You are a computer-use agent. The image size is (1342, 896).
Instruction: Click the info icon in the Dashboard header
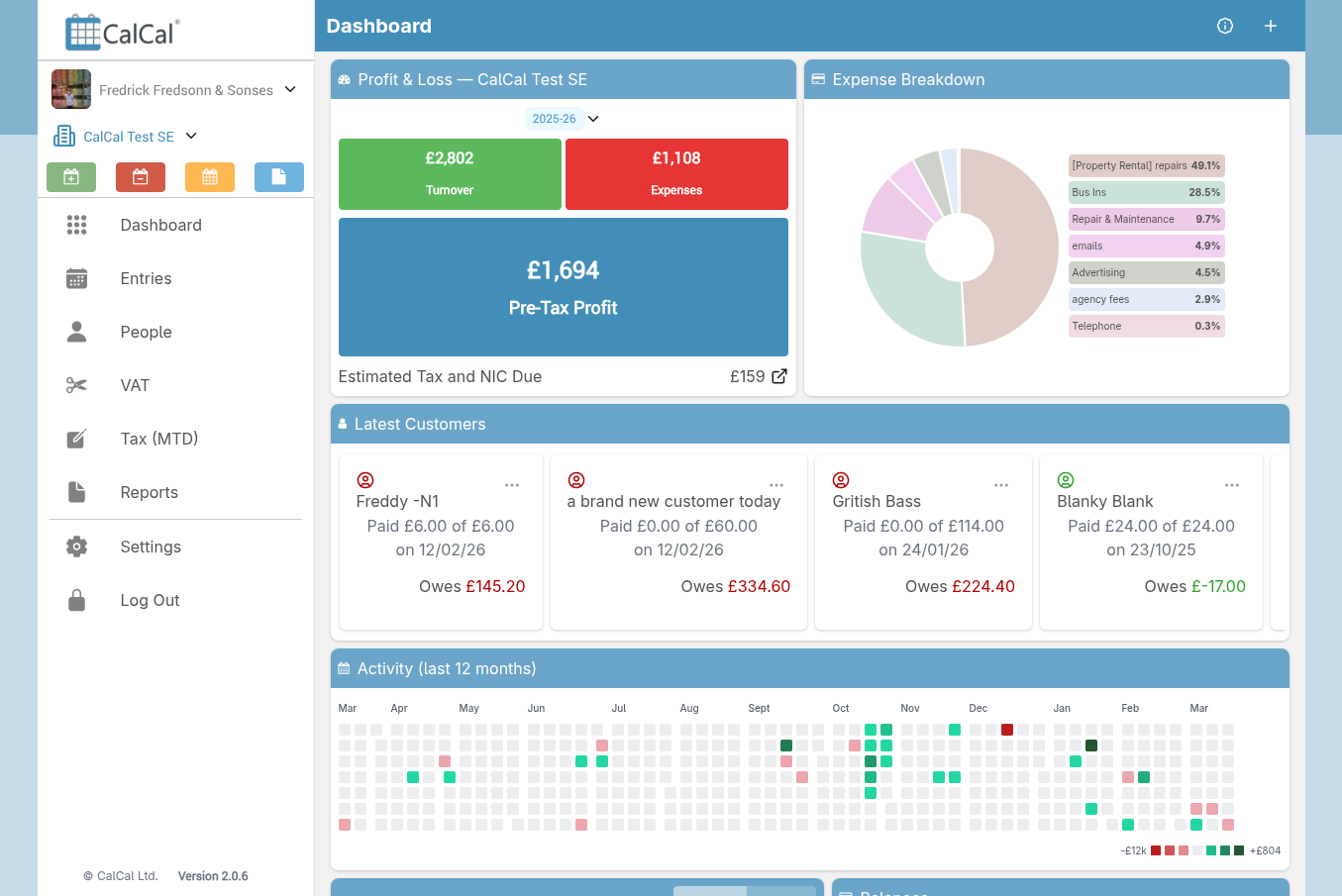(x=1225, y=26)
